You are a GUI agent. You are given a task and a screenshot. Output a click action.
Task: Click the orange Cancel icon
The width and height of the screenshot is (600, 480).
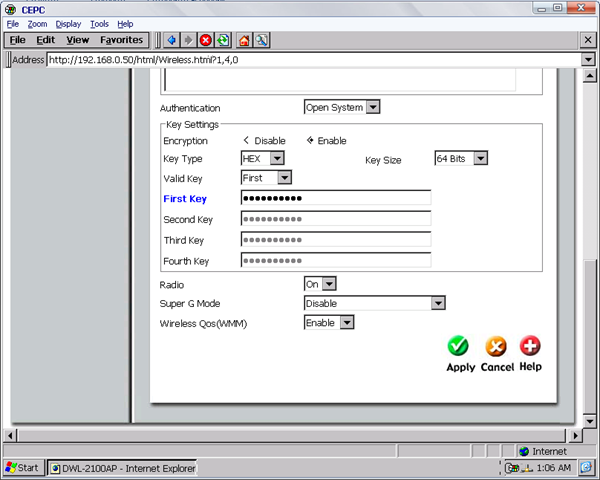[496, 346]
